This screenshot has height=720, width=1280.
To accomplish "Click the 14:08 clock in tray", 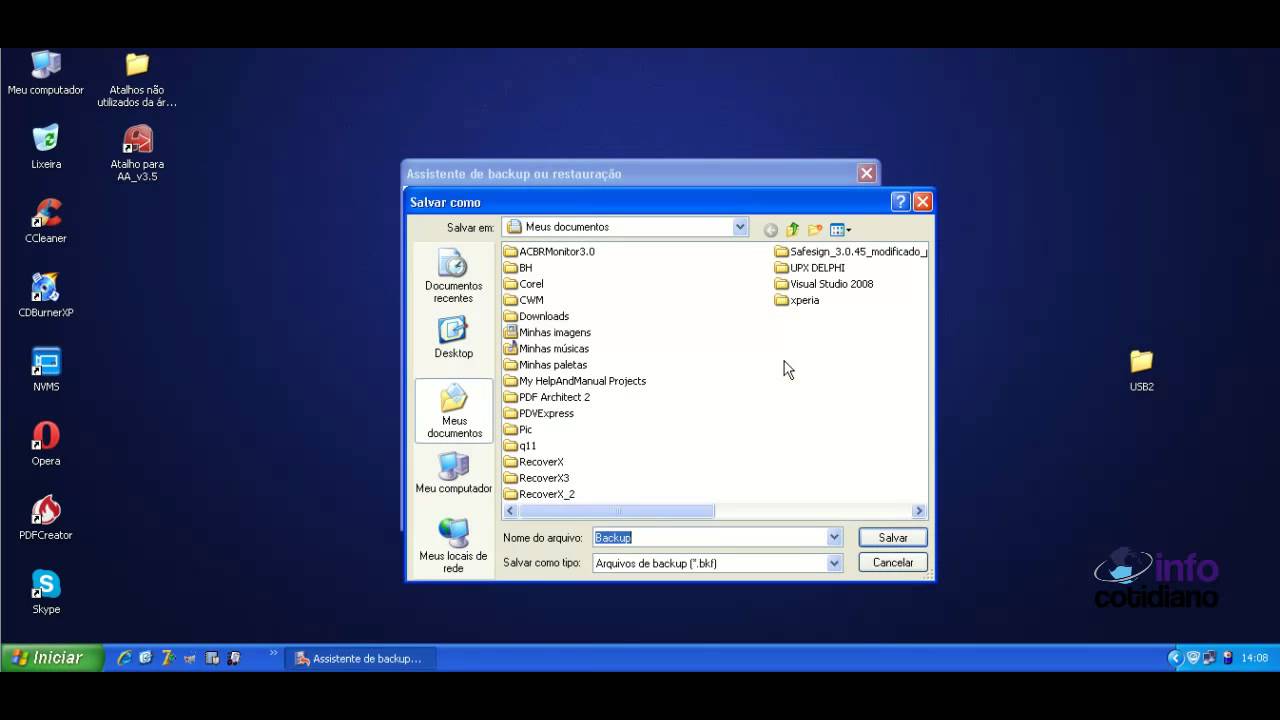I will pos(1254,658).
